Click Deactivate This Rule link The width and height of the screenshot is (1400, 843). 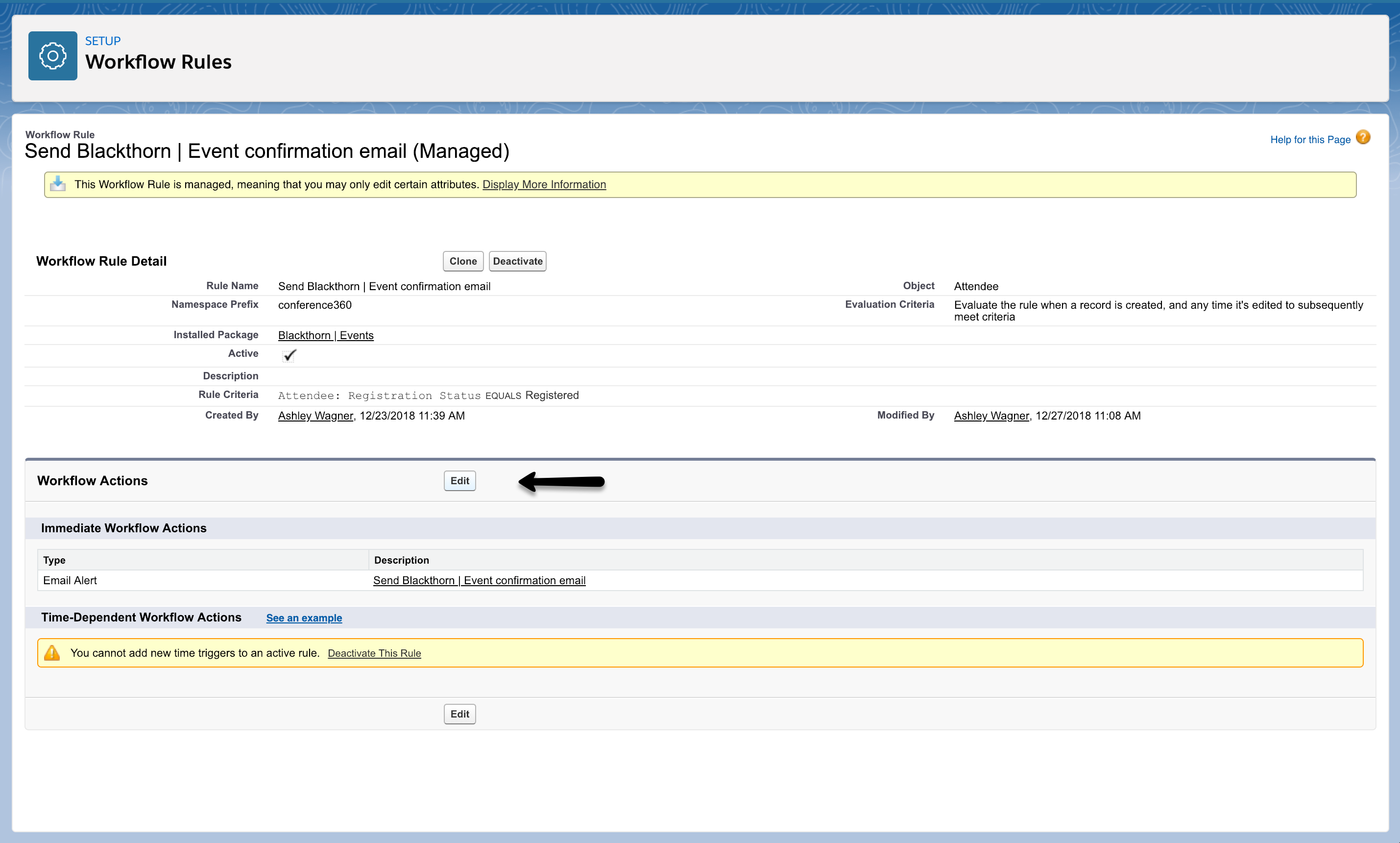point(374,653)
